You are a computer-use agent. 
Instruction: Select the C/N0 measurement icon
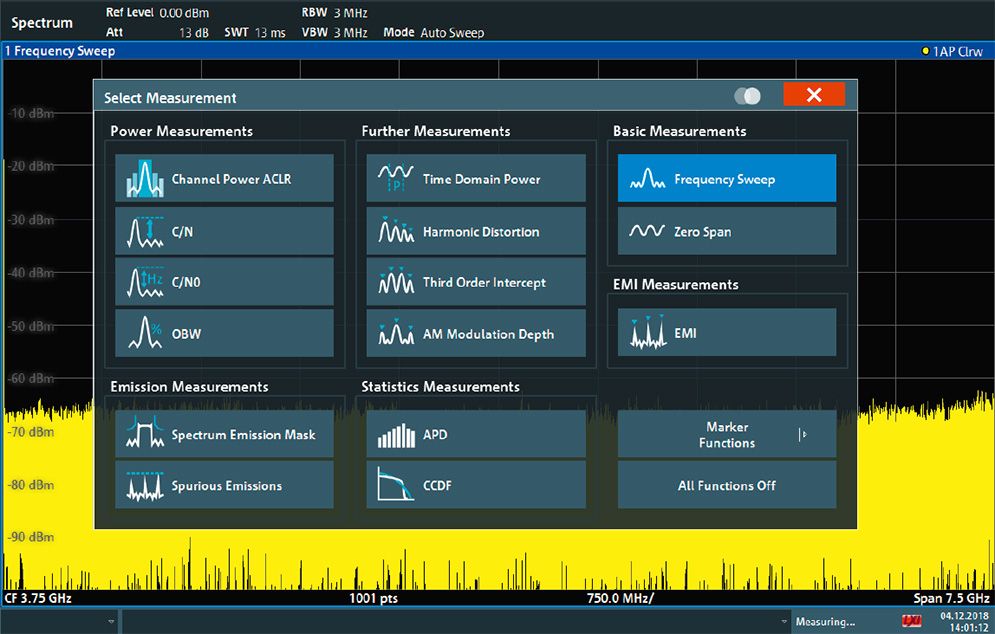point(145,282)
